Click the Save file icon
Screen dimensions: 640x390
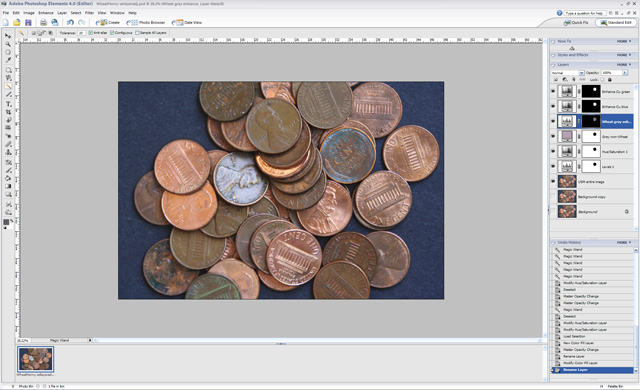coord(28,22)
